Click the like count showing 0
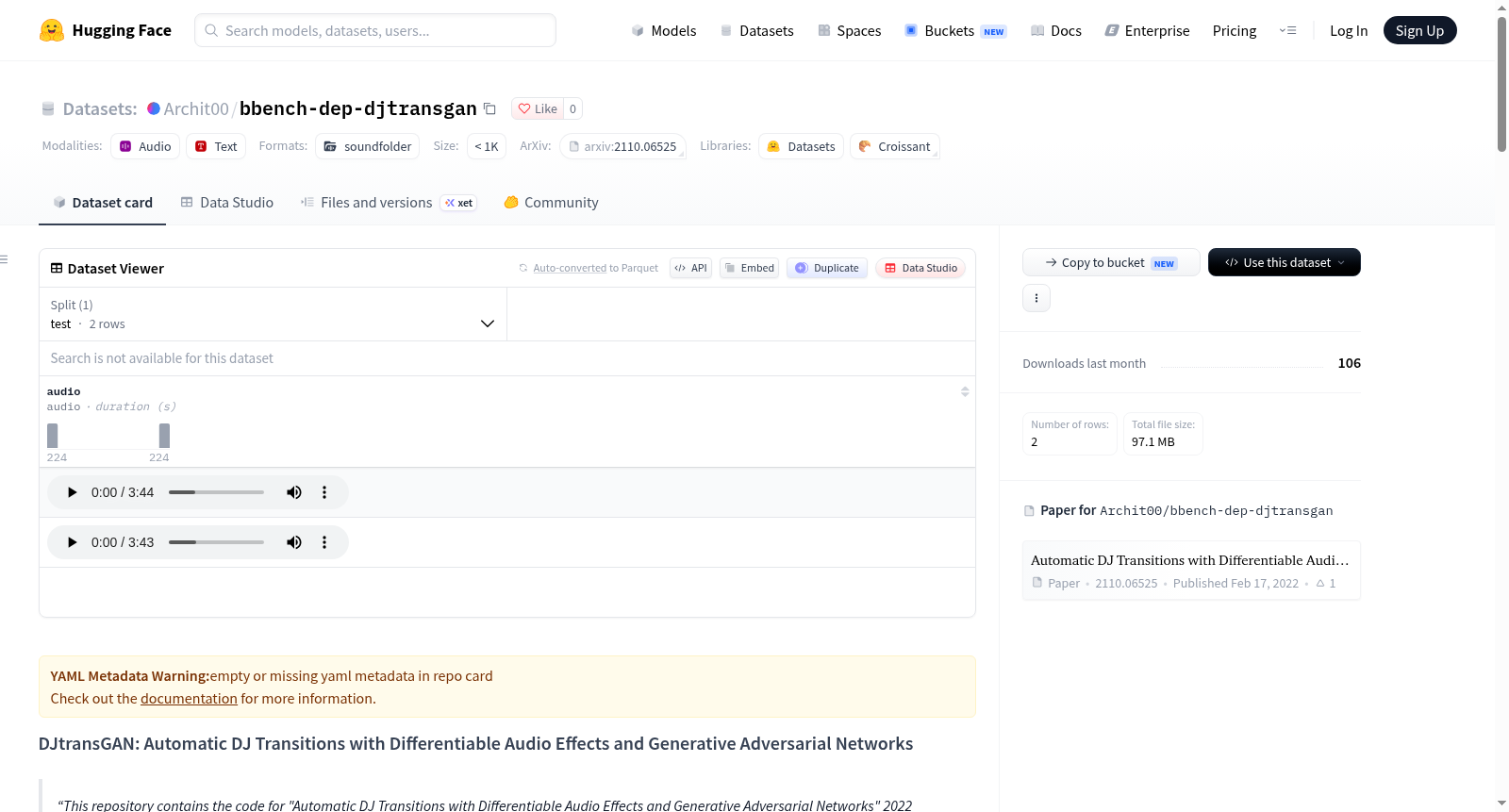 572,108
